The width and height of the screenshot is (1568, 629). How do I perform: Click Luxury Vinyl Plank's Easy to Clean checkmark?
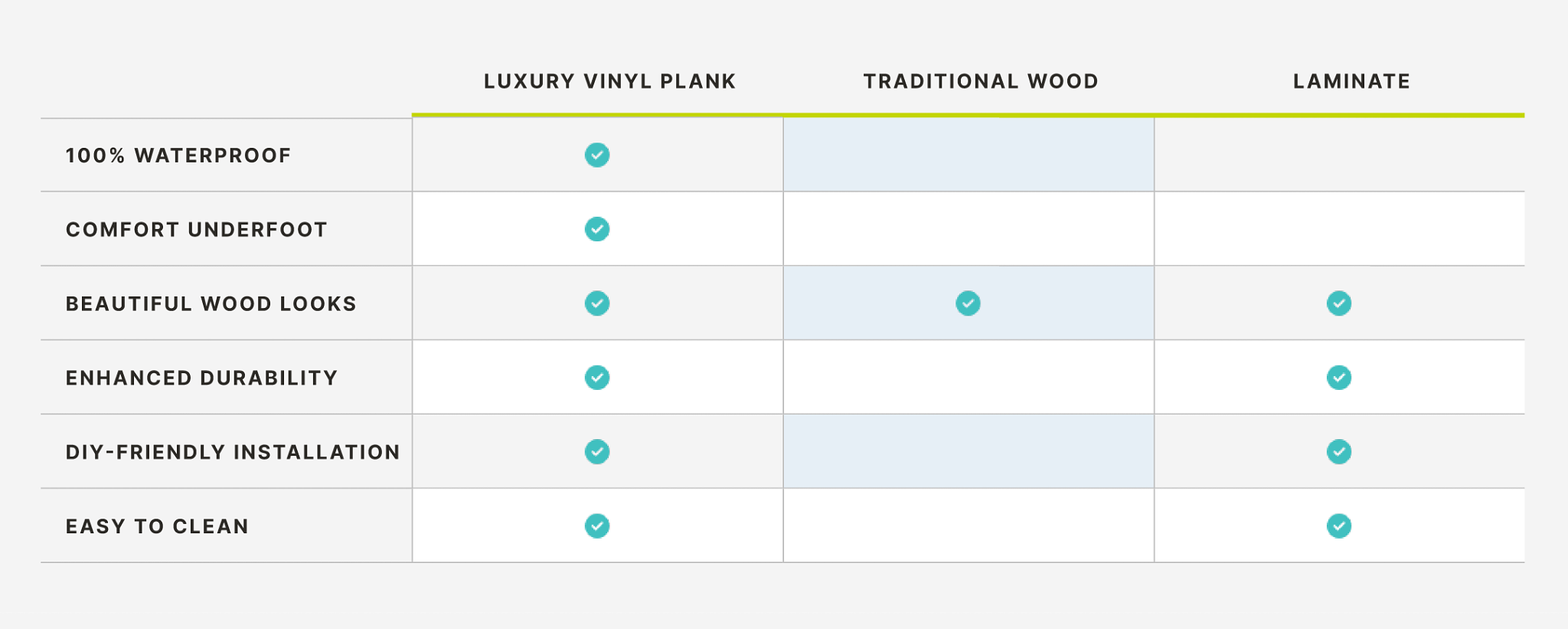click(x=597, y=526)
